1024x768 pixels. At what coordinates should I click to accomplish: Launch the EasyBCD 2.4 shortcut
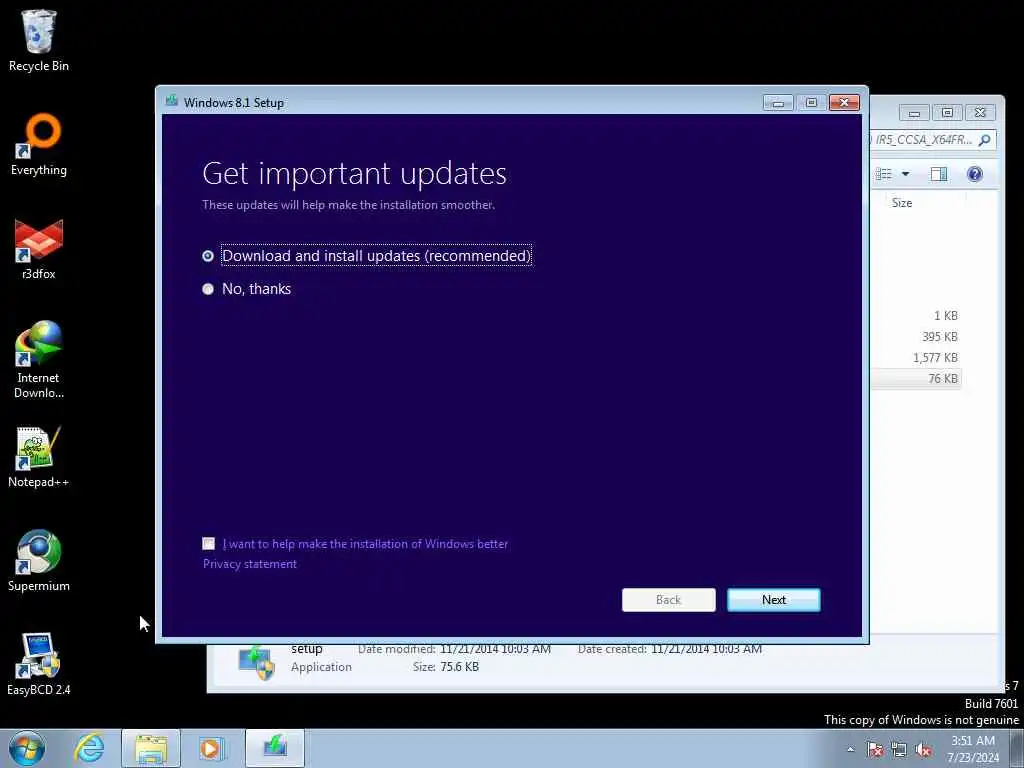(x=39, y=664)
